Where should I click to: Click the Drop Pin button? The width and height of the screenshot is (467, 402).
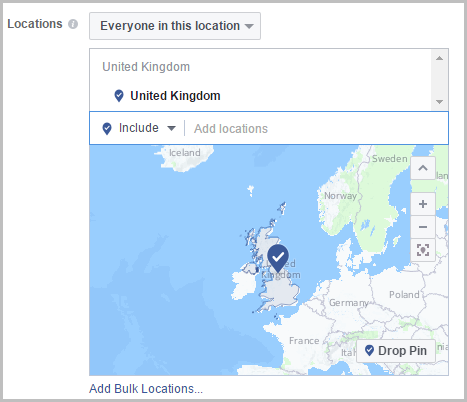[x=396, y=351]
